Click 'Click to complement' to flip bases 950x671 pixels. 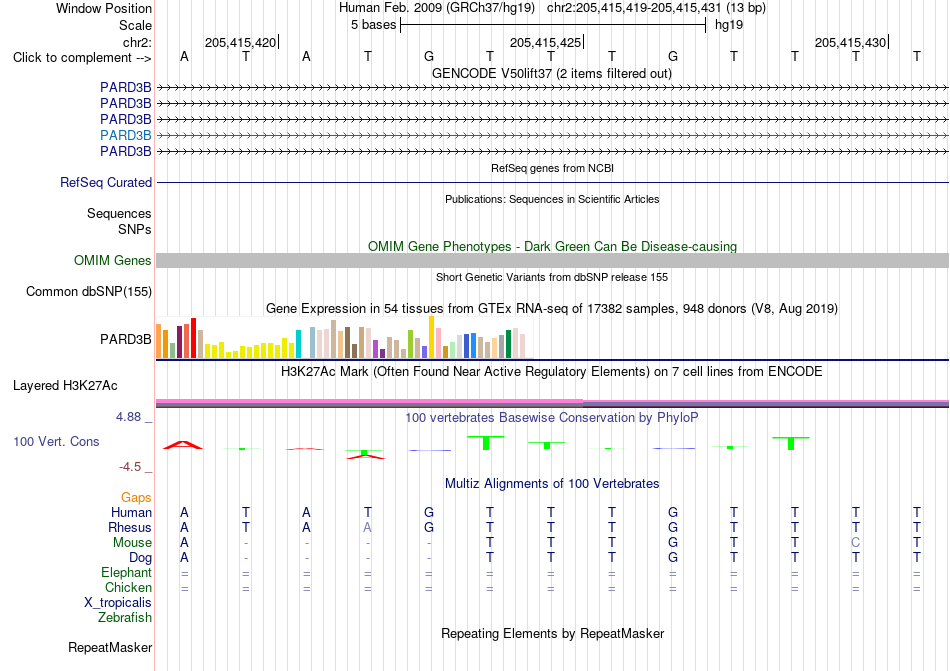[82, 58]
